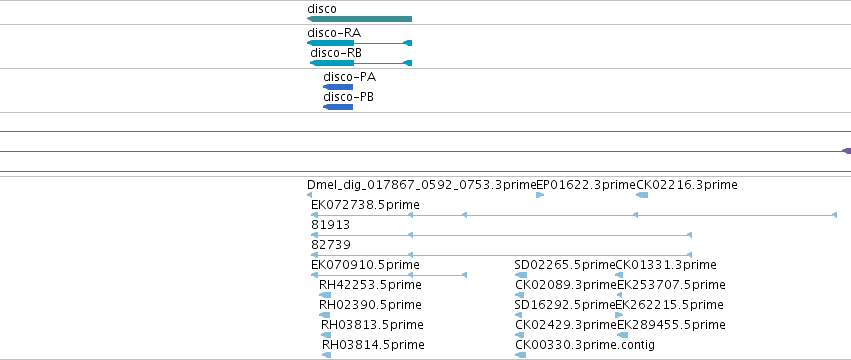Screen dimensions: 851x360
Task: Click the RH03813.5prime EST marker
Action: [326, 335]
